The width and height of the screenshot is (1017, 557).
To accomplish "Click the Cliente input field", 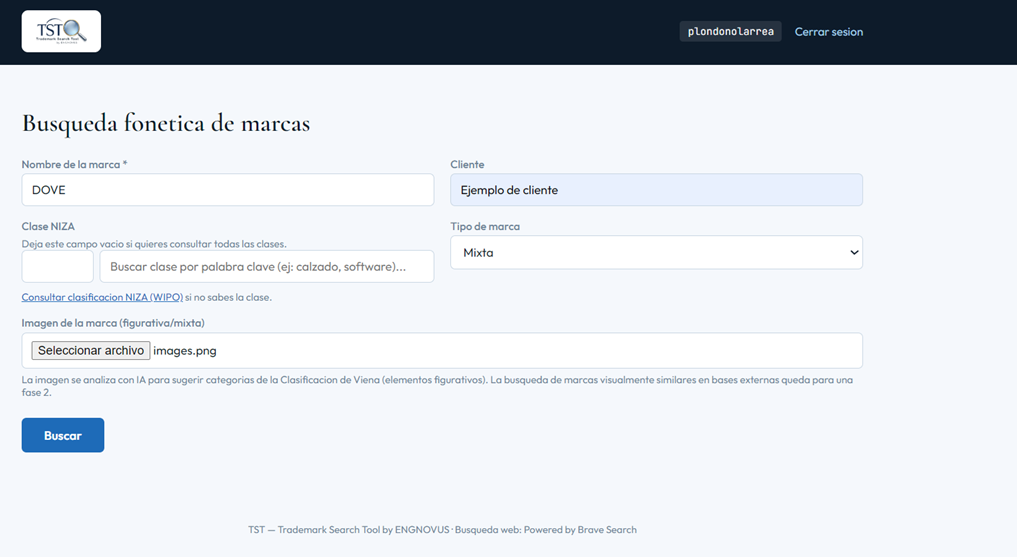I will [x=656, y=190].
